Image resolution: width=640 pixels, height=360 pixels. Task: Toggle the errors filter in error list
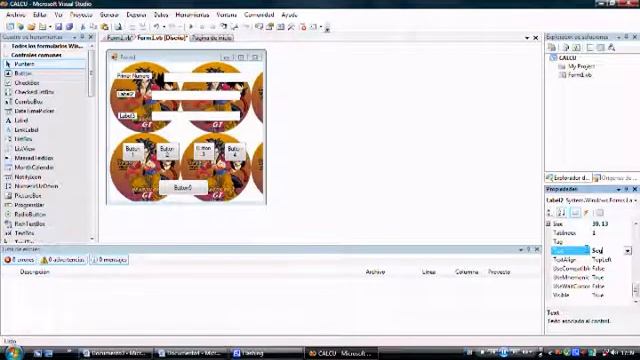(x=19, y=260)
